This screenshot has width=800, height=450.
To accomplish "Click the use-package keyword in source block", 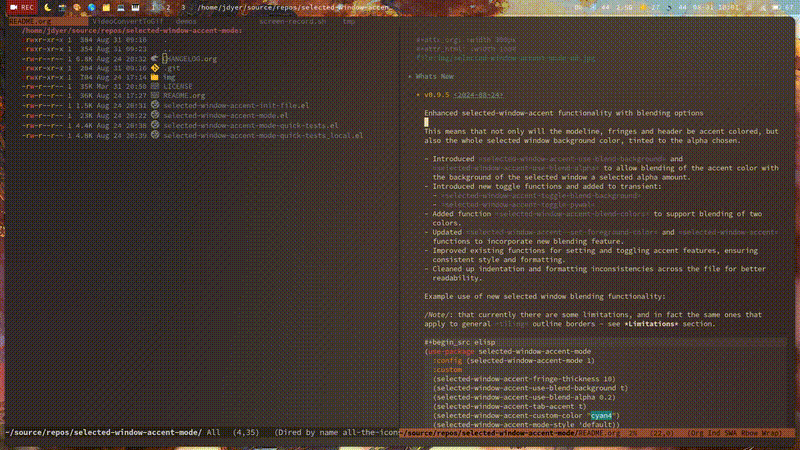I will [x=451, y=352].
